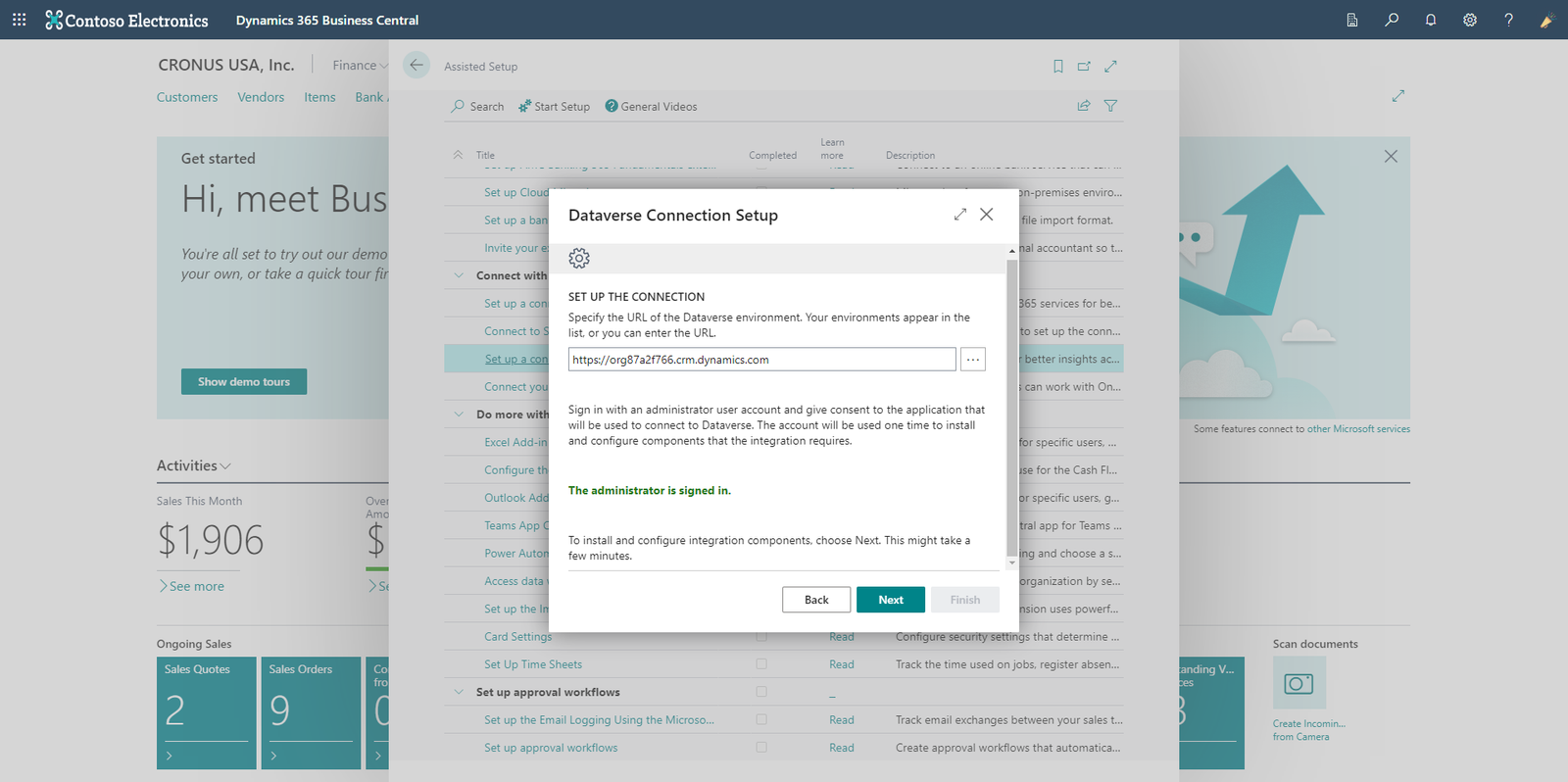This screenshot has height=782, width=1568.
Task: Click the Next button in the dialog
Action: [x=890, y=599]
